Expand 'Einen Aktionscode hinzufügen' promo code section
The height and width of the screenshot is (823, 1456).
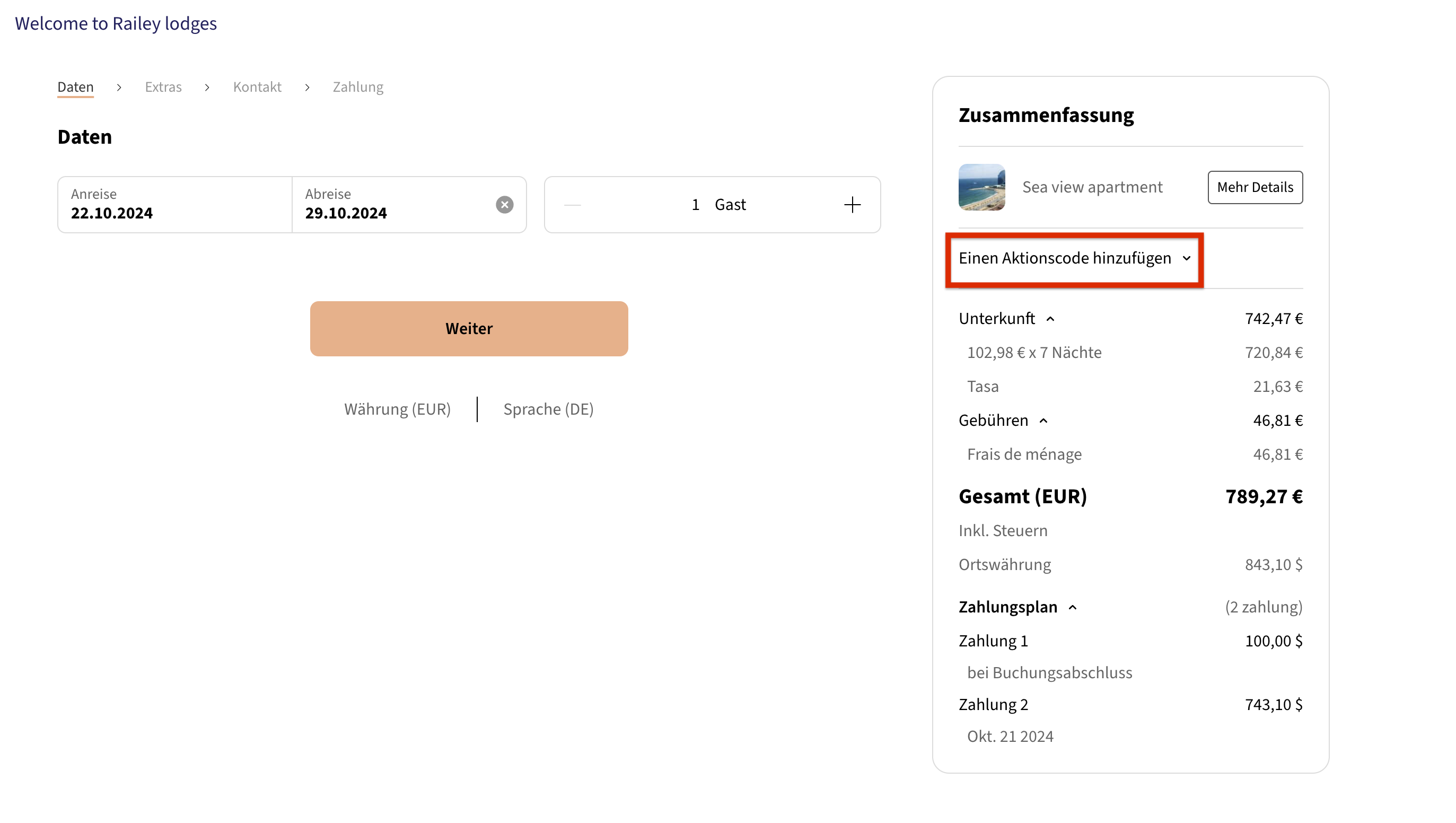click(x=1074, y=258)
